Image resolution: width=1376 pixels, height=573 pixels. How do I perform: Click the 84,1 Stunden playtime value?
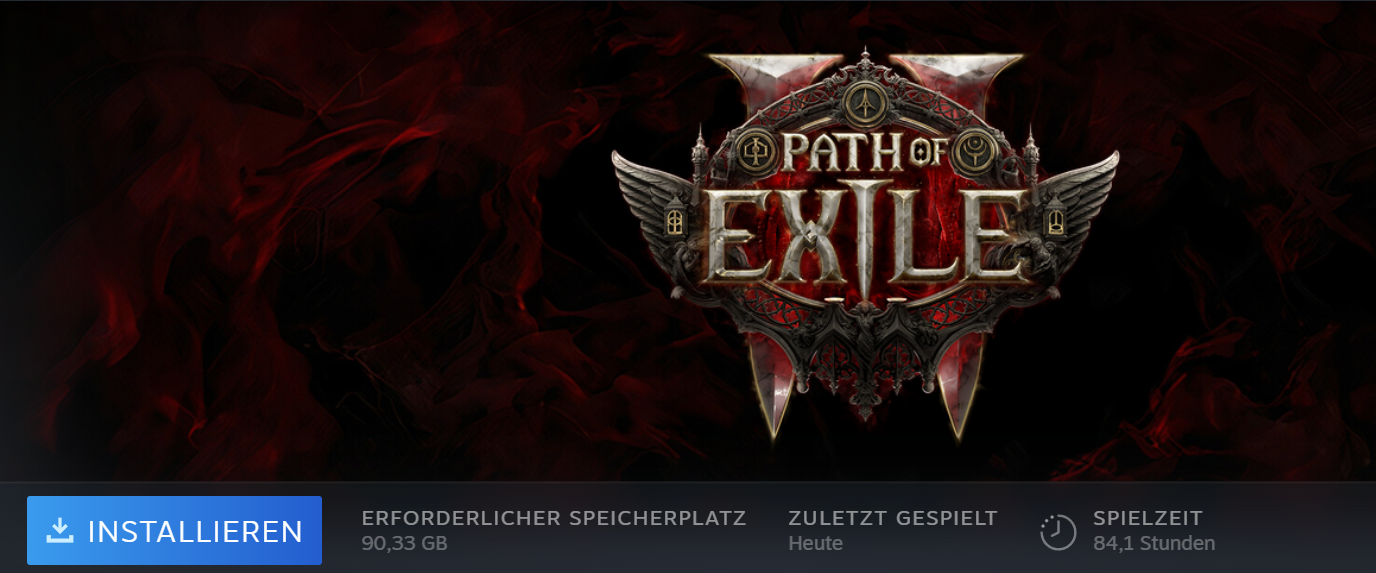click(1154, 544)
